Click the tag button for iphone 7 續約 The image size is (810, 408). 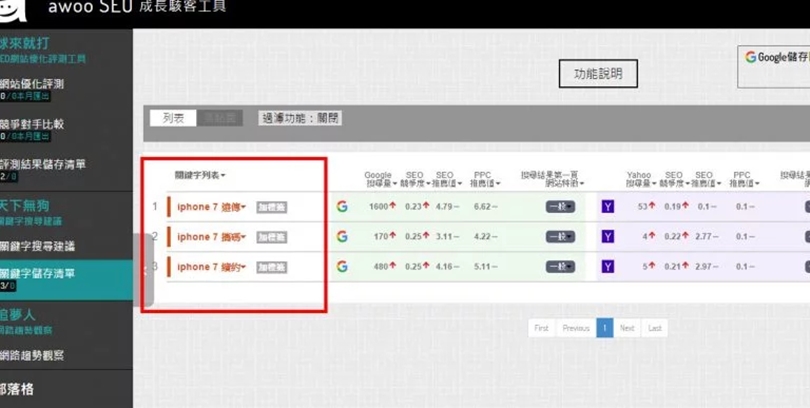(272, 267)
